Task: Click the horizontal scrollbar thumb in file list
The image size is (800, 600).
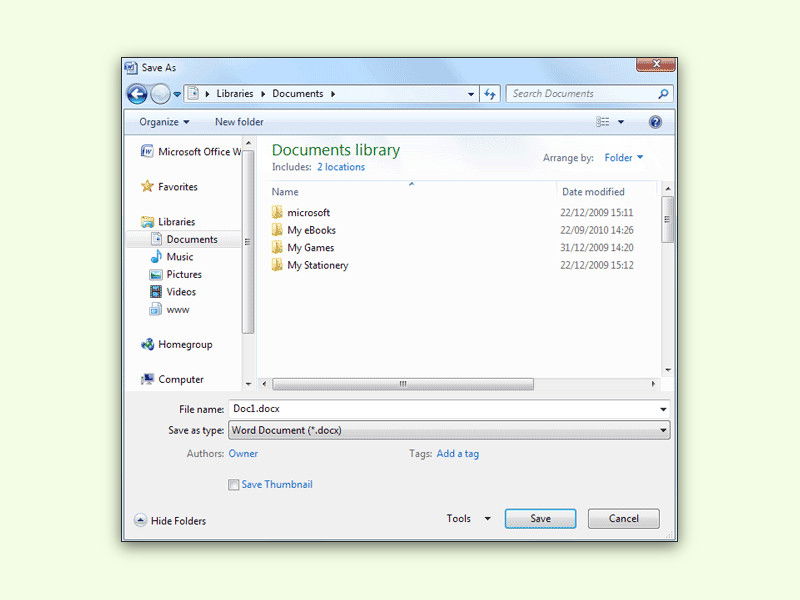Action: point(403,384)
